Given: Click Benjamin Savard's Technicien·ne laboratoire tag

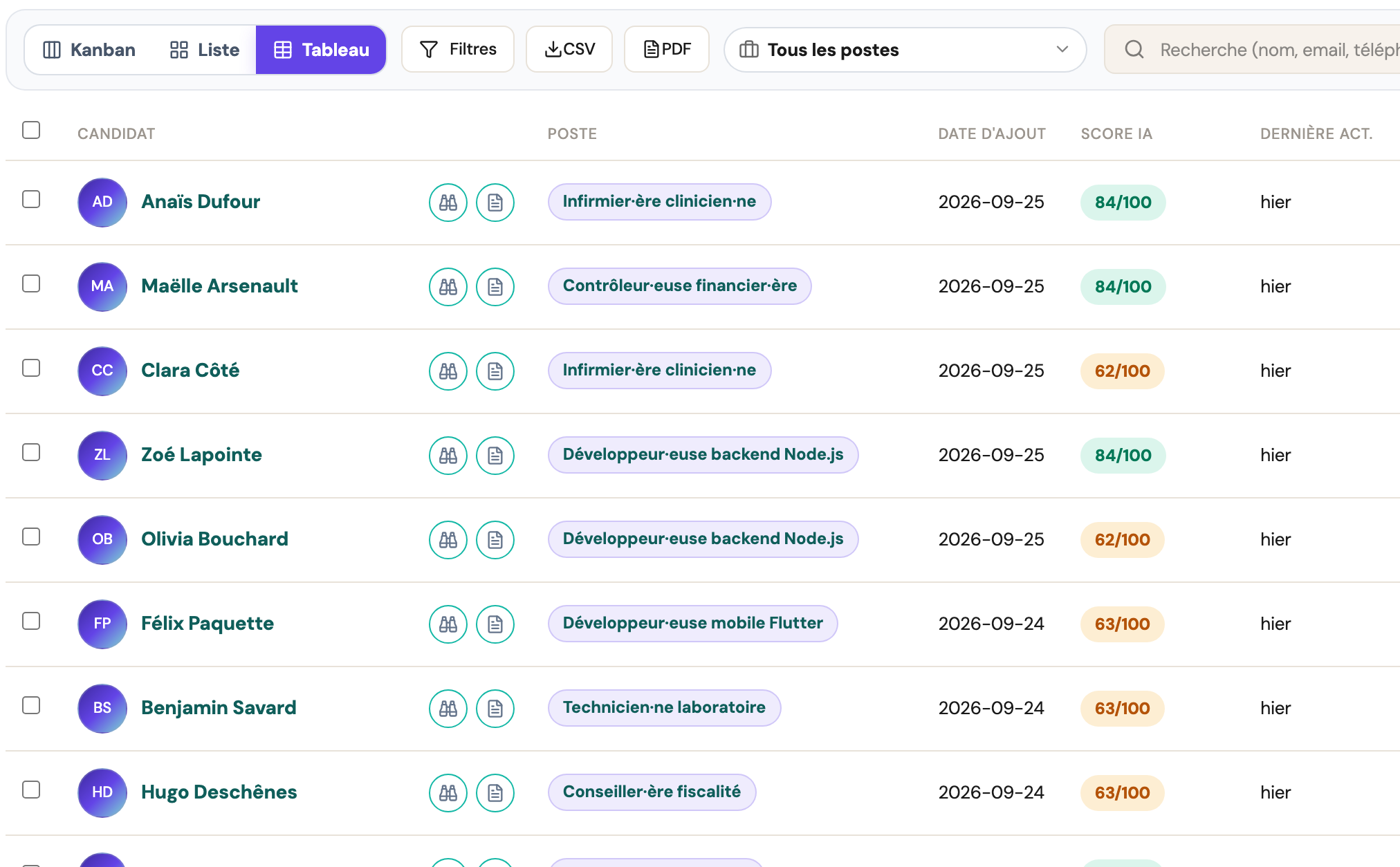Looking at the screenshot, I should click(664, 708).
